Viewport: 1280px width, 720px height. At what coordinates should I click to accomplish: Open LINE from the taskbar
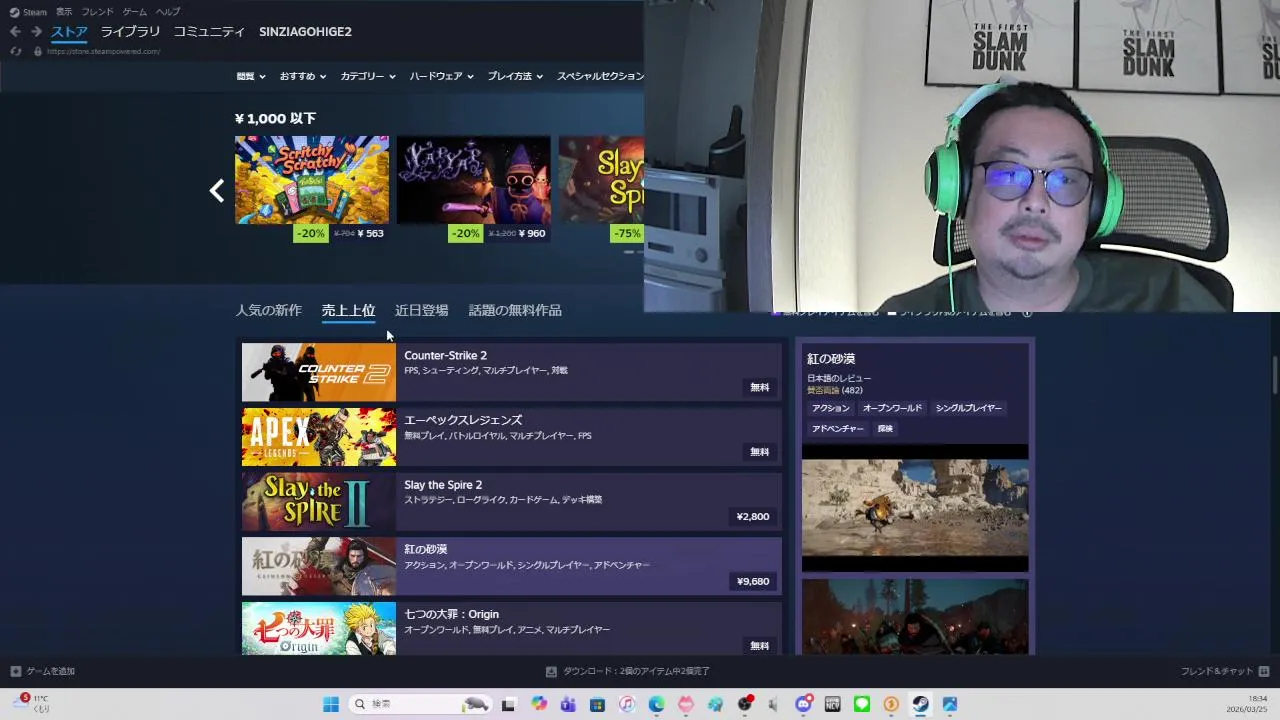[862, 704]
